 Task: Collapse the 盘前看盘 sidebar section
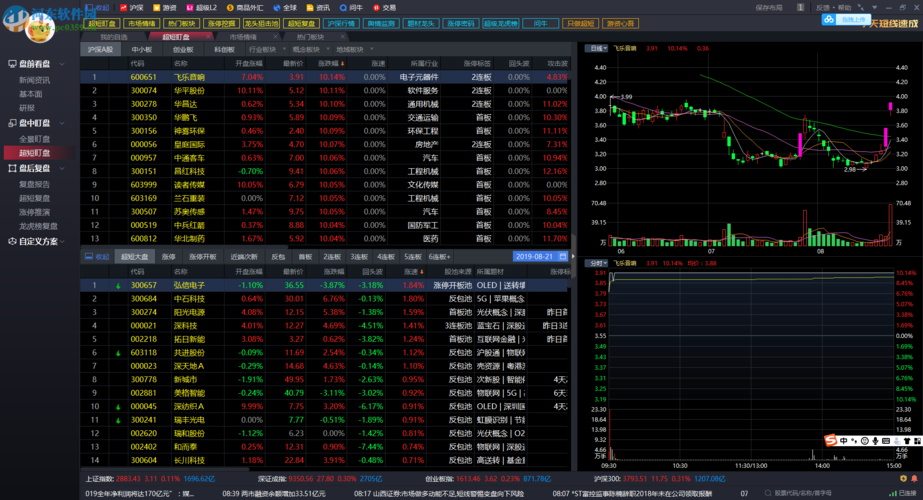[x=36, y=64]
